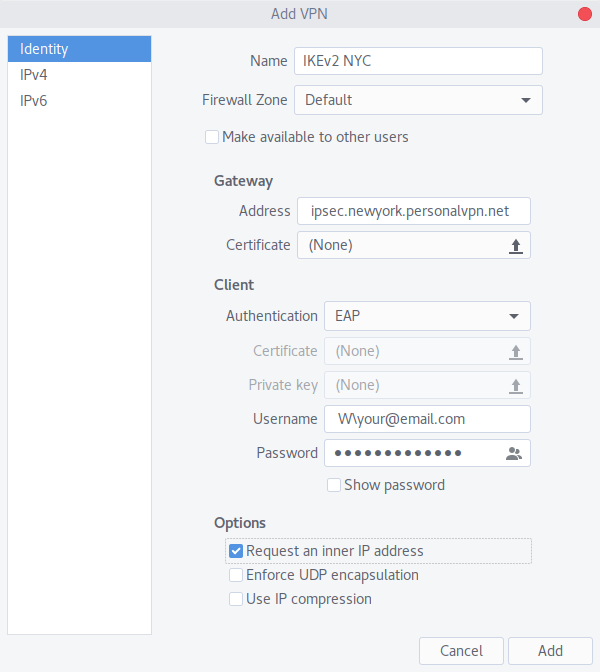Viewport: 600px width, 672px height.
Task: Click the Cancel button
Action: pos(461,651)
